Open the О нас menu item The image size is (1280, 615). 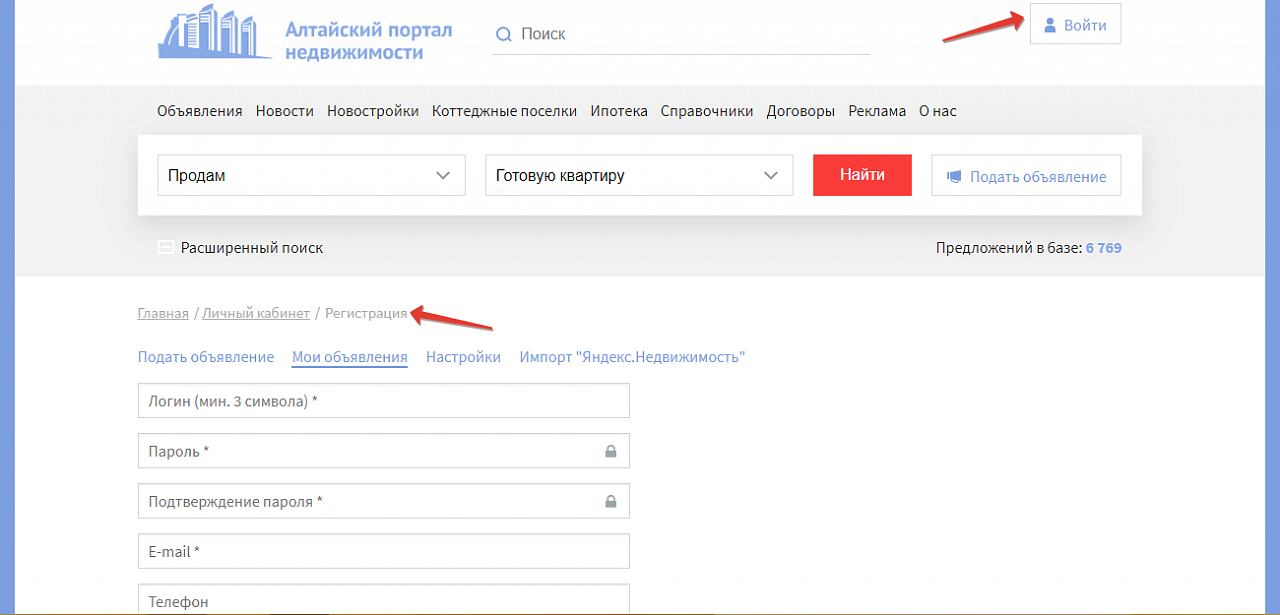pyautogui.click(x=938, y=111)
